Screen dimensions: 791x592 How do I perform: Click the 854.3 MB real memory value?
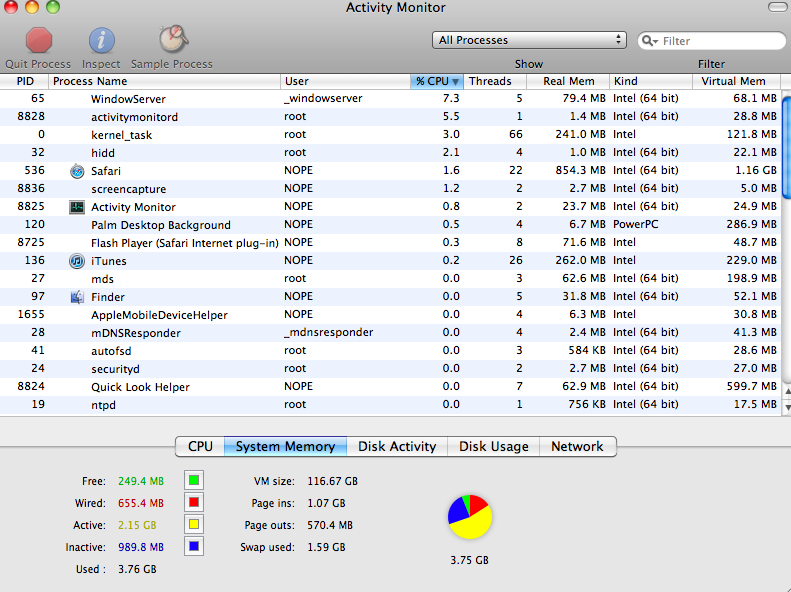click(x=580, y=170)
